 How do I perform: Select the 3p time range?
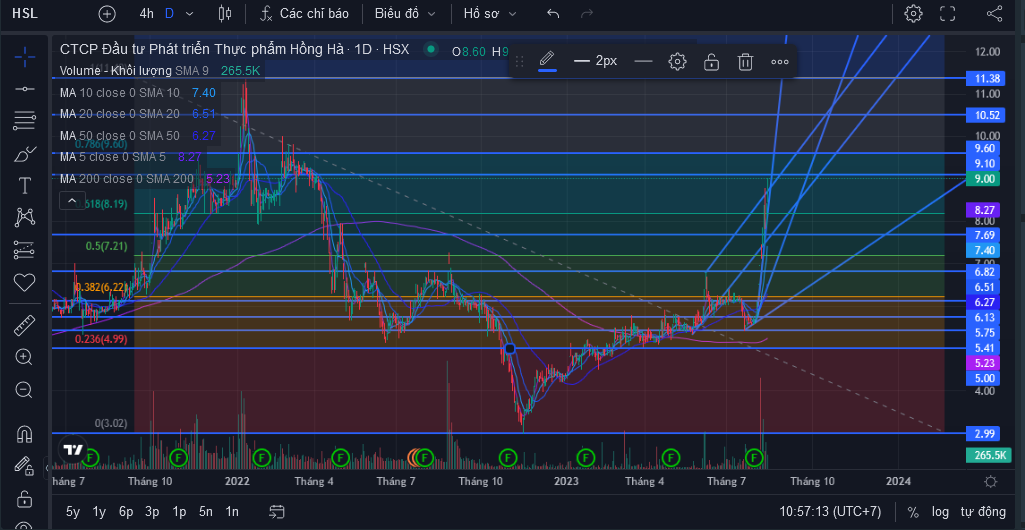[x=152, y=511]
